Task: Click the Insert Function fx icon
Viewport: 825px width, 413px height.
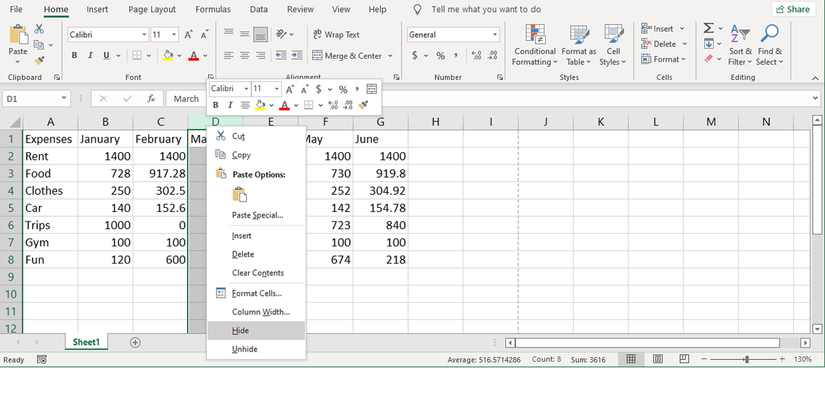Action: tap(151, 98)
